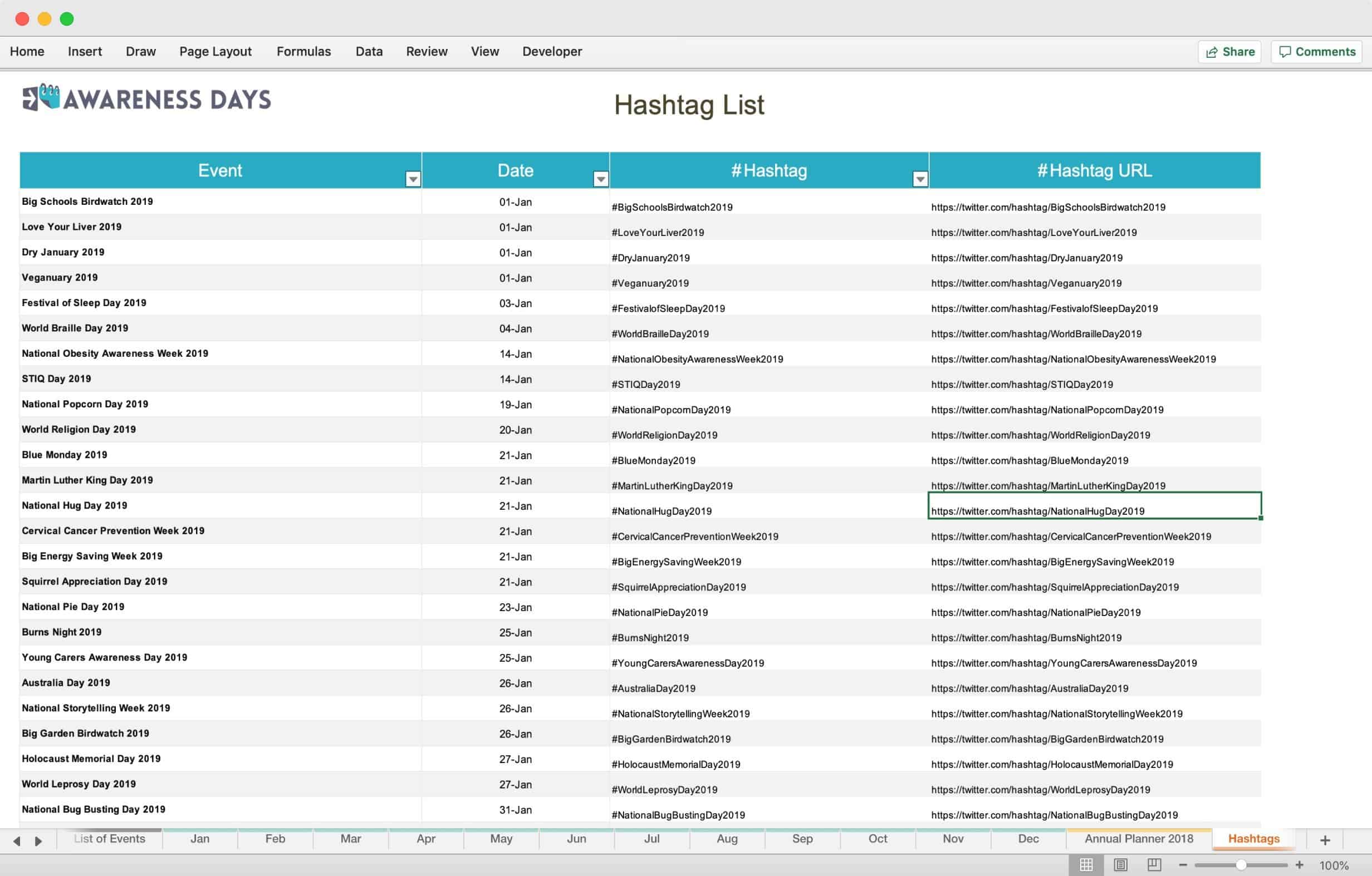Switch to the Mar sheet tab
The image size is (1372, 876).
click(x=351, y=839)
